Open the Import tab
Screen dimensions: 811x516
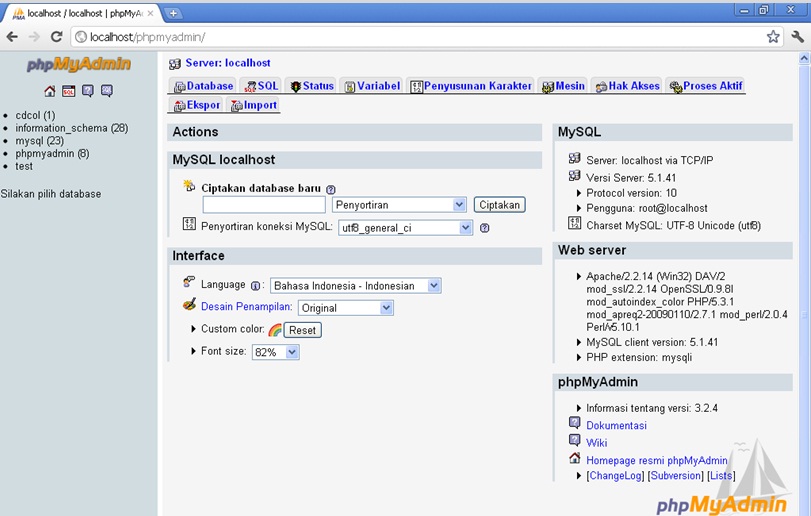click(253, 105)
